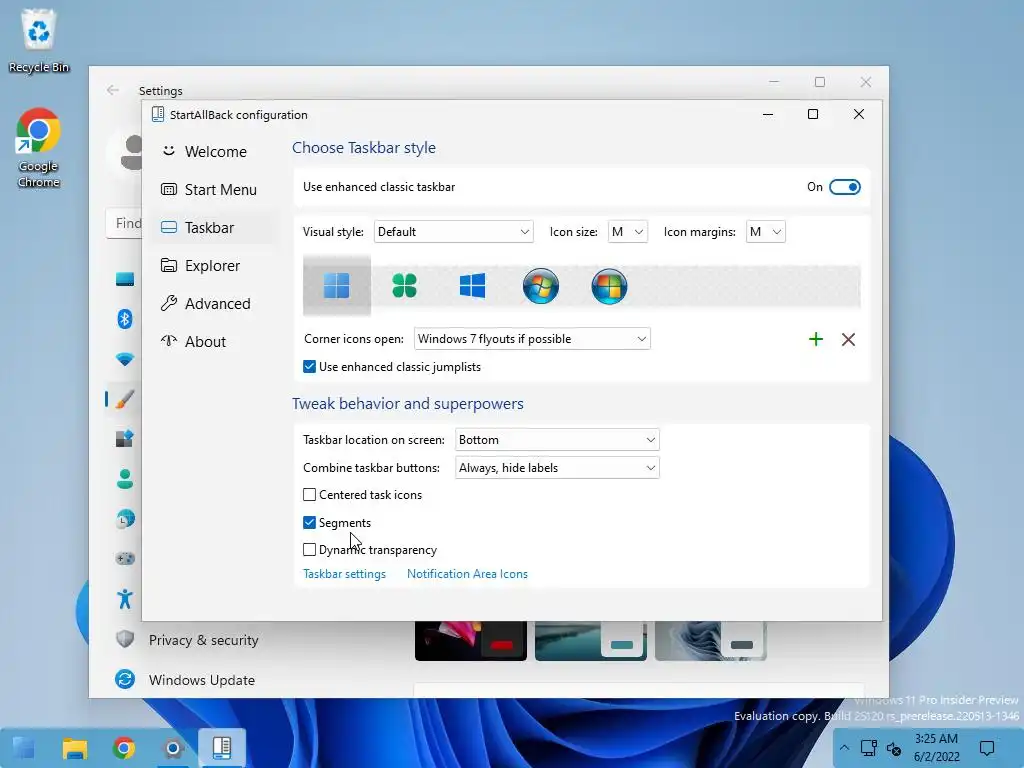The image size is (1024, 768).
Task: Click the Start button on taskbar
Action: point(24,748)
